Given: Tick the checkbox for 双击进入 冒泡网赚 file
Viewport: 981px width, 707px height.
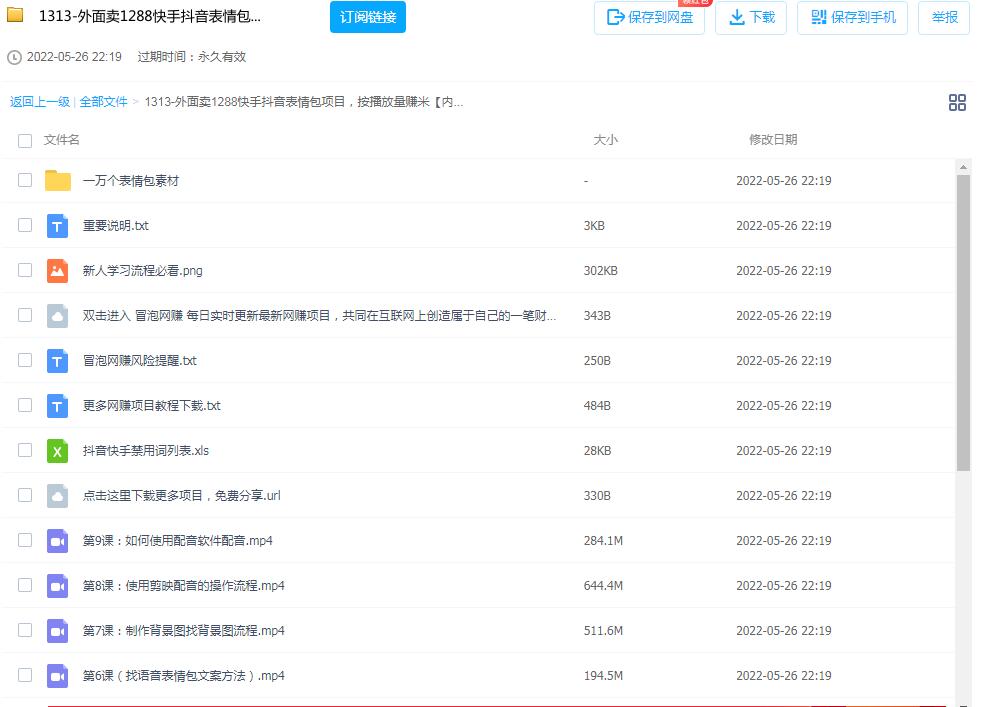Looking at the screenshot, I should click(25, 315).
